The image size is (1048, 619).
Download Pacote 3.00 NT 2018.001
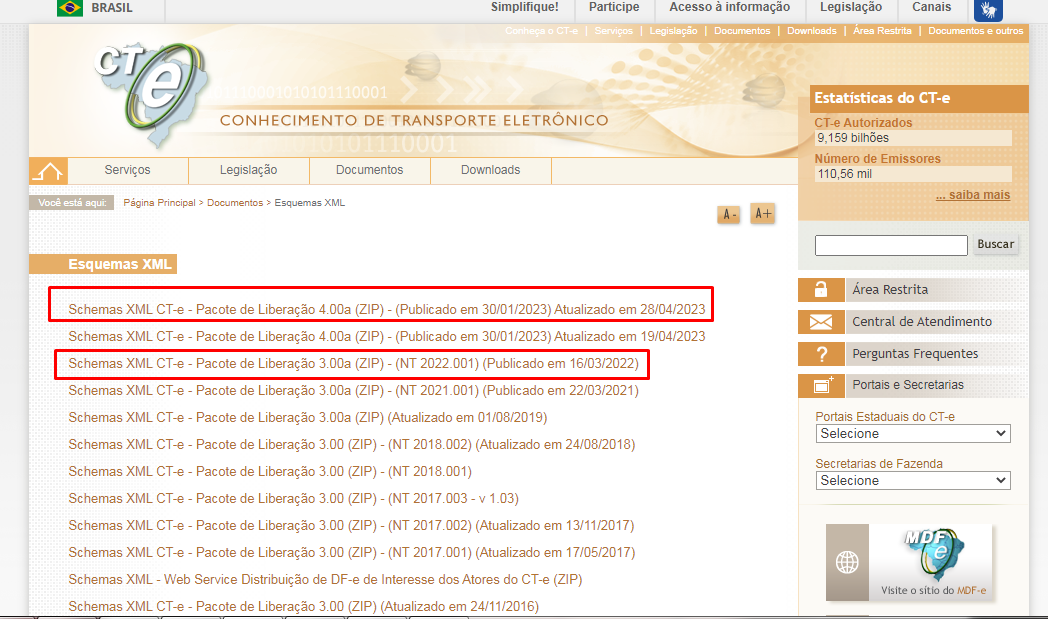270,472
